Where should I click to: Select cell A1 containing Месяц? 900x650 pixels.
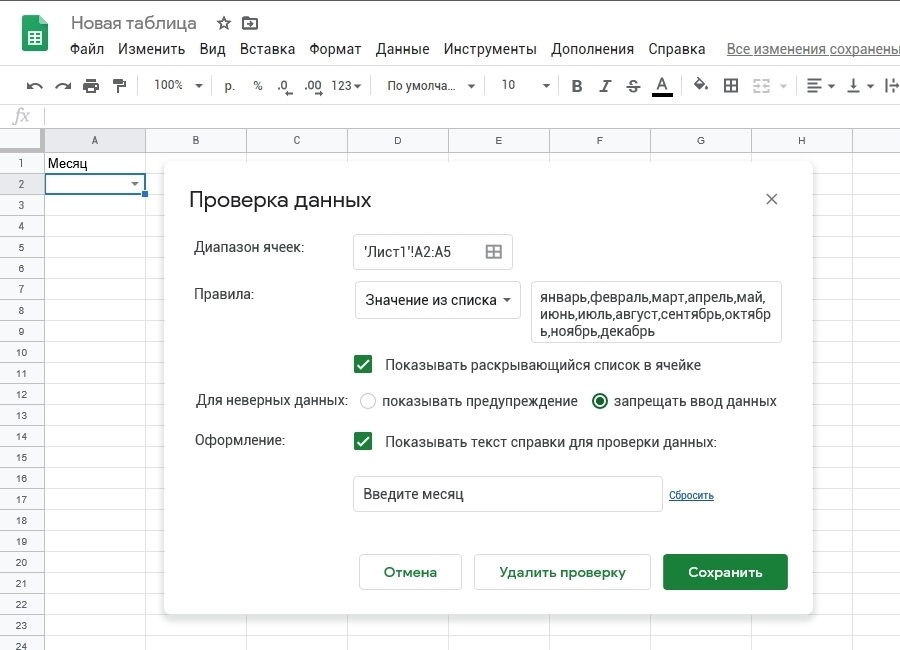[x=95, y=163]
